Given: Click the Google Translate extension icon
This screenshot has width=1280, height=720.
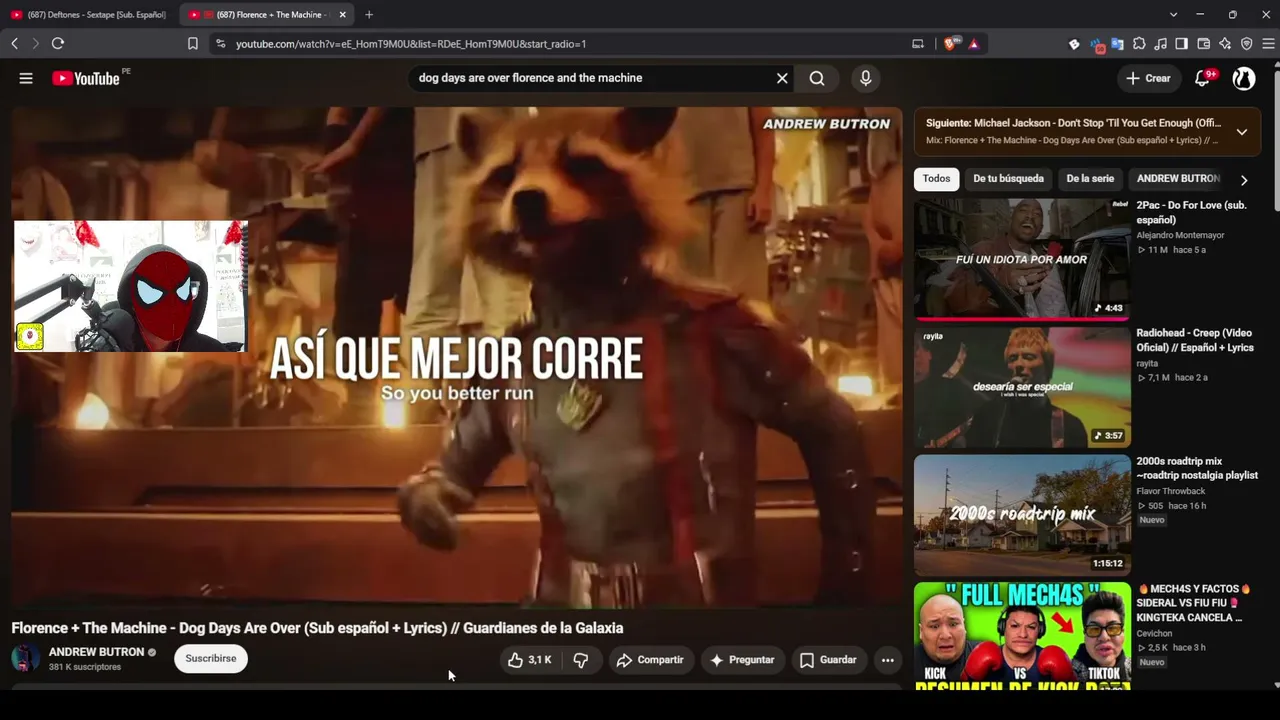Looking at the screenshot, I should pyautogui.click(x=1117, y=44).
